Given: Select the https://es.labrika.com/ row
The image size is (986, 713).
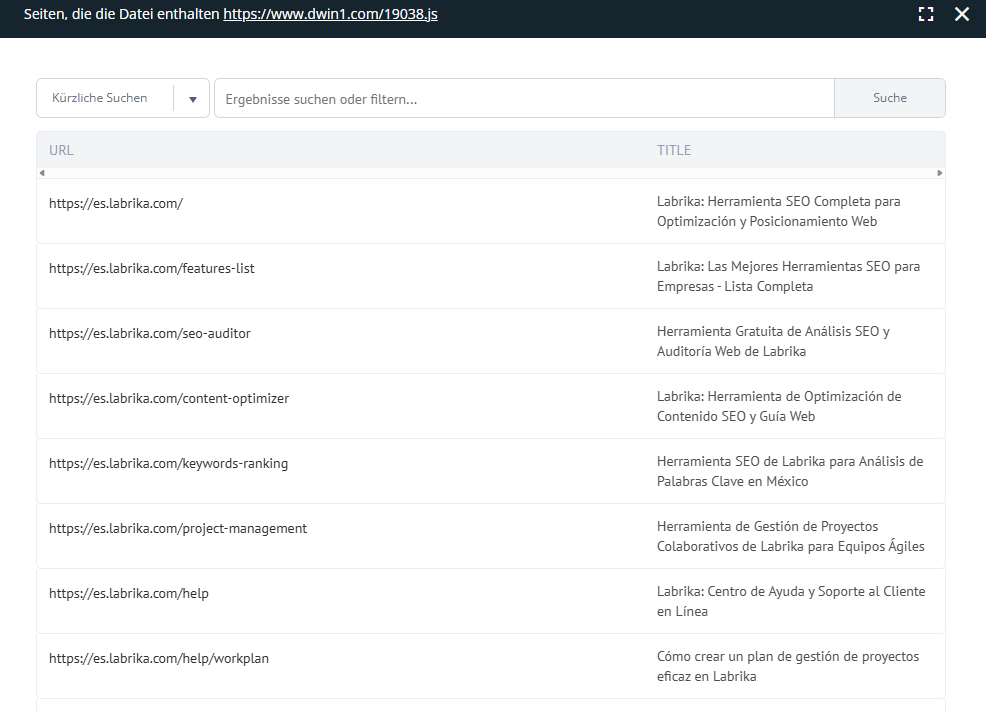Looking at the screenshot, I should click(490, 211).
